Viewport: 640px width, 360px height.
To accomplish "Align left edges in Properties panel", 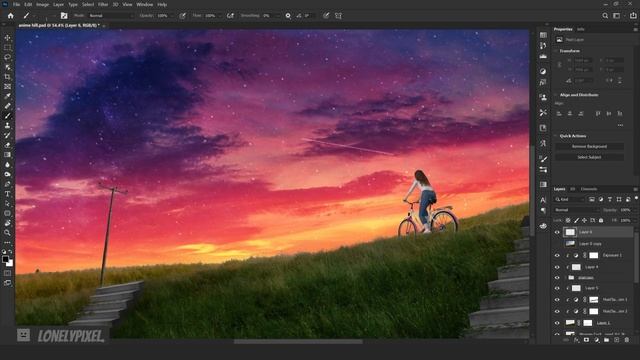I will pos(559,113).
